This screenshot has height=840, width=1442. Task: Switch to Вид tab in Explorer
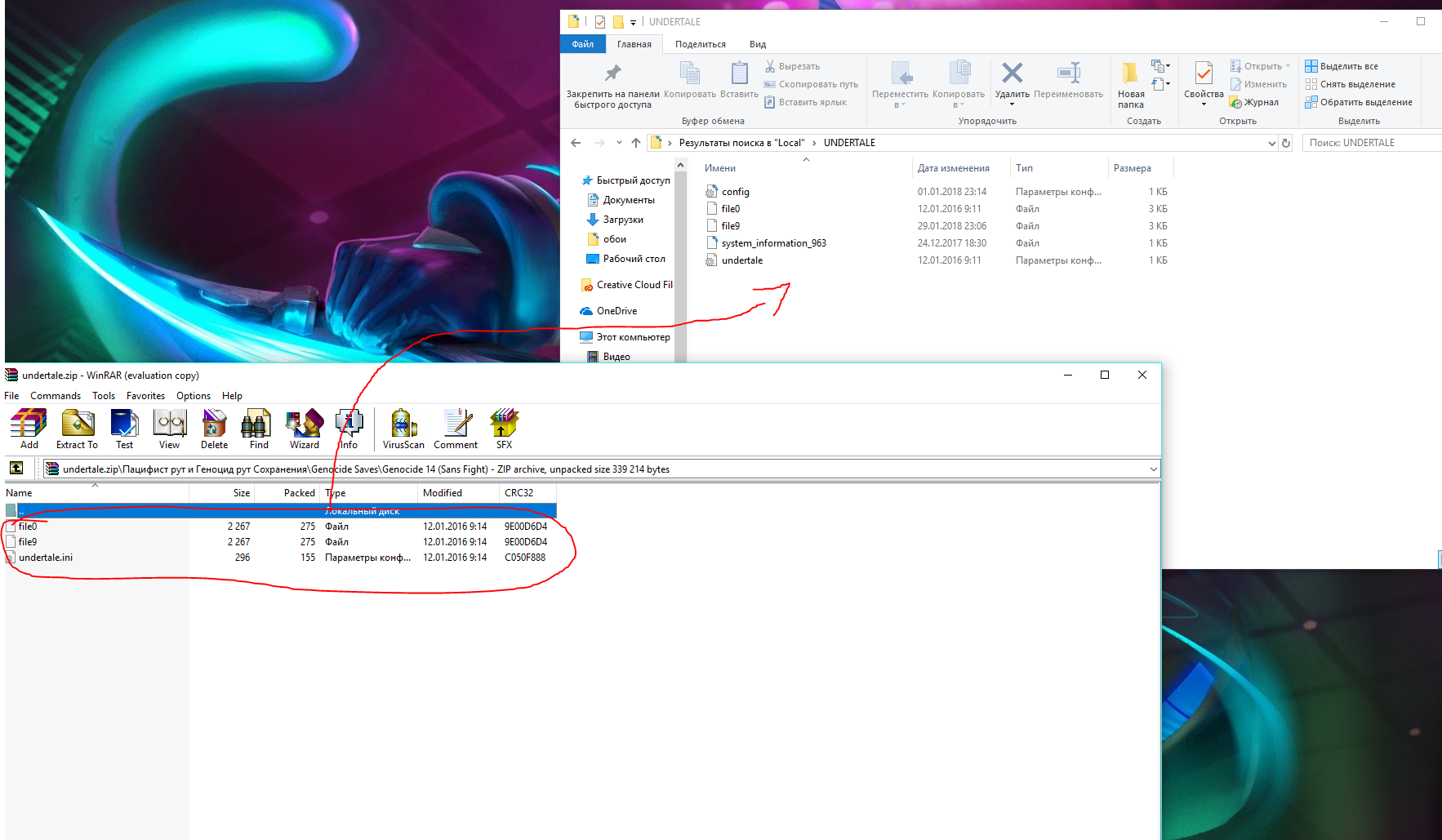(758, 44)
